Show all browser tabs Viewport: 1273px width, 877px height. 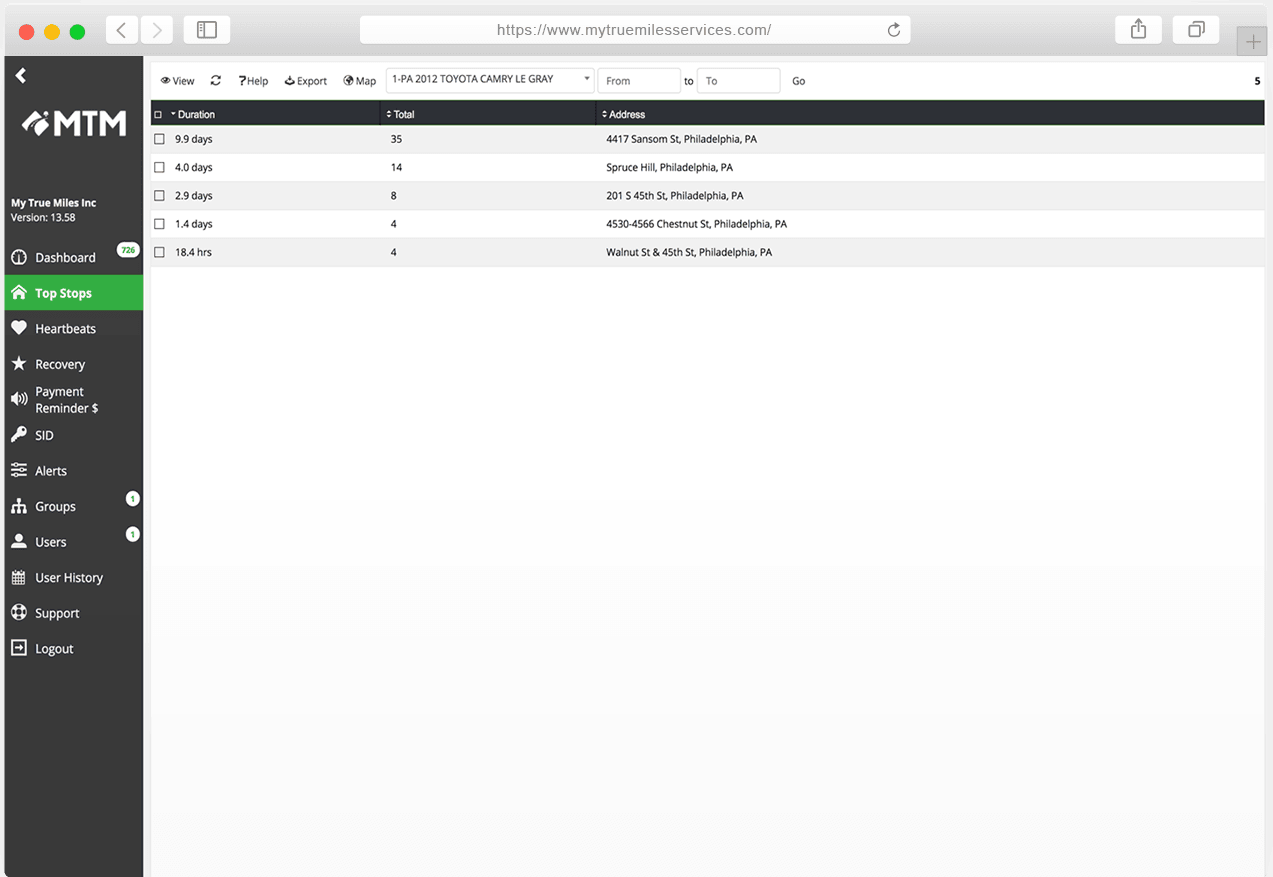point(1196,30)
